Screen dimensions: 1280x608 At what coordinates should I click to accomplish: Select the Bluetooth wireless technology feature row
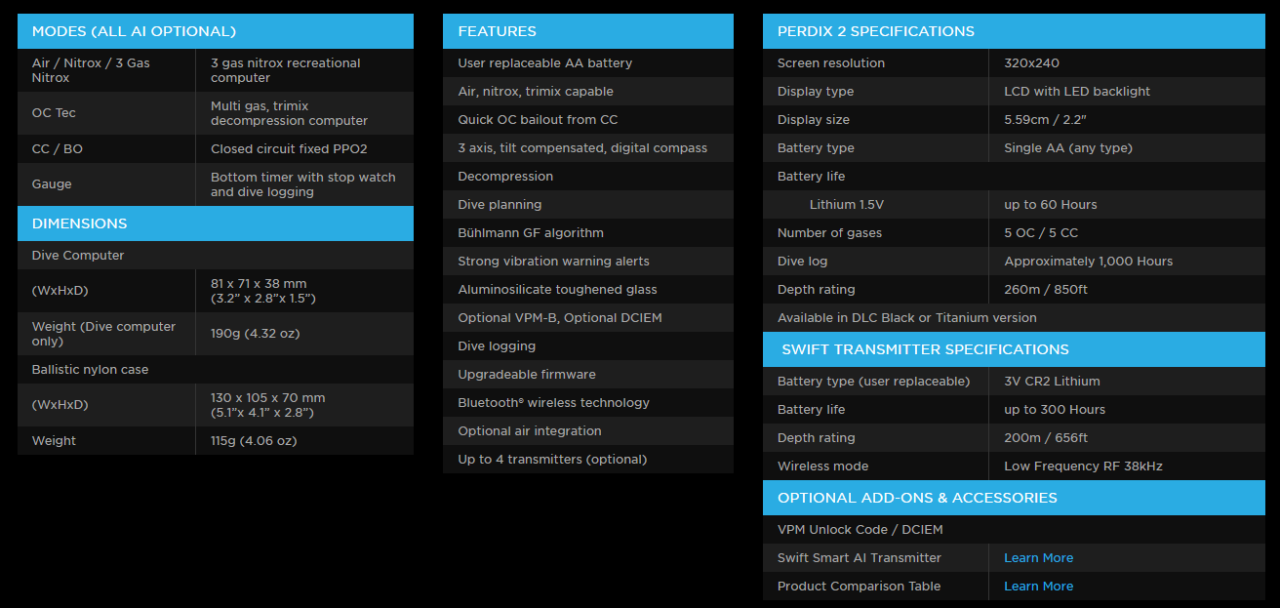point(553,403)
